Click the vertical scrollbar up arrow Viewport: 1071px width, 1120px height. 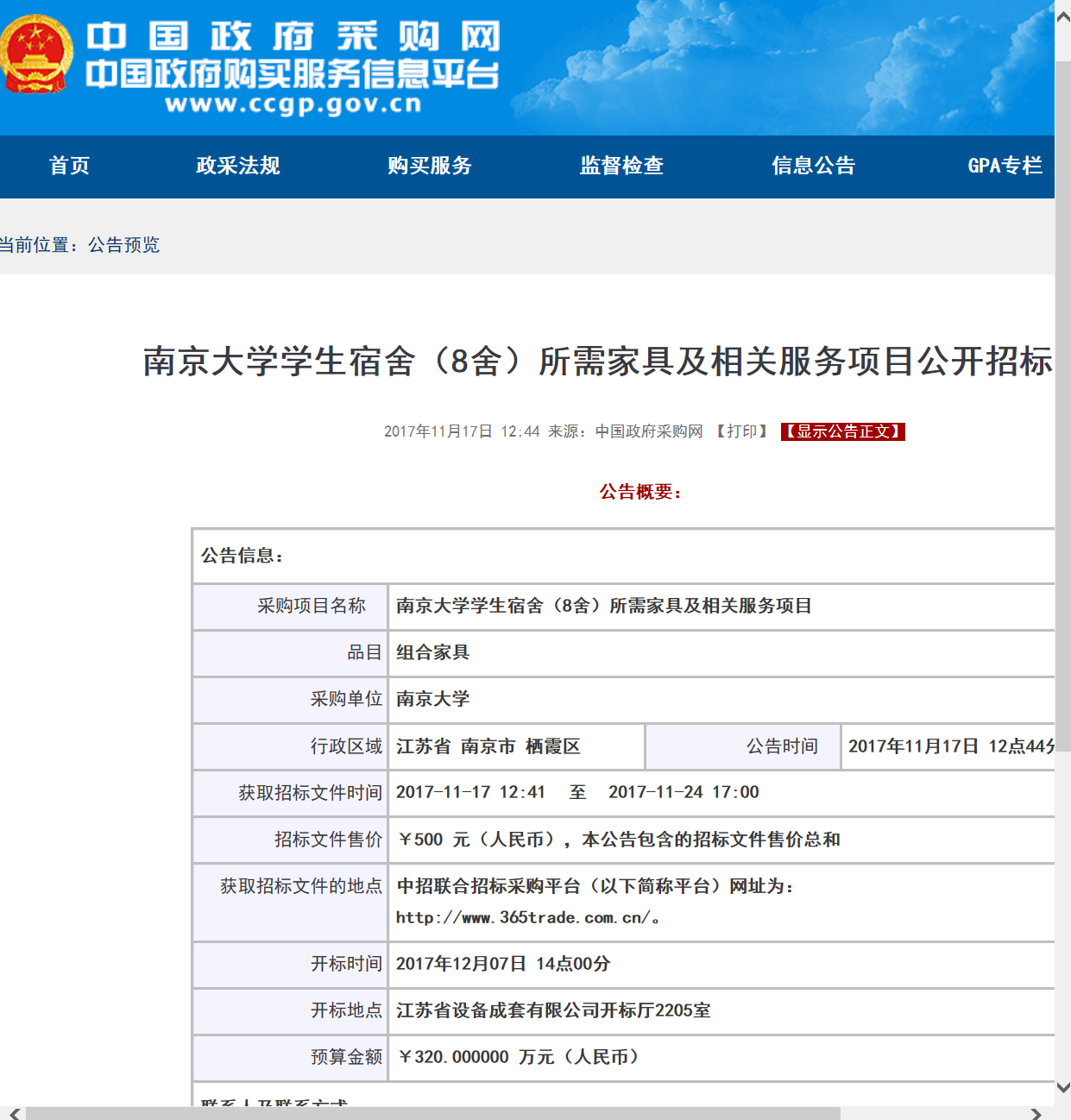(1063, 18)
